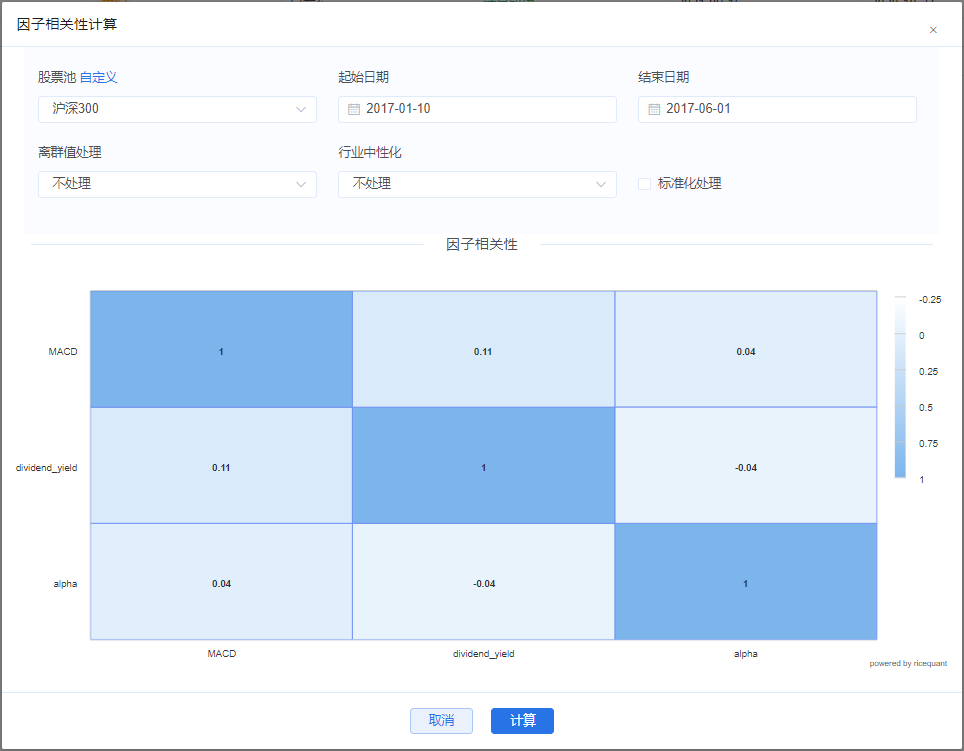The width and height of the screenshot is (964, 751).
Task: Click the center dividend_yield diagonal cell
Action: coord(483,467)
